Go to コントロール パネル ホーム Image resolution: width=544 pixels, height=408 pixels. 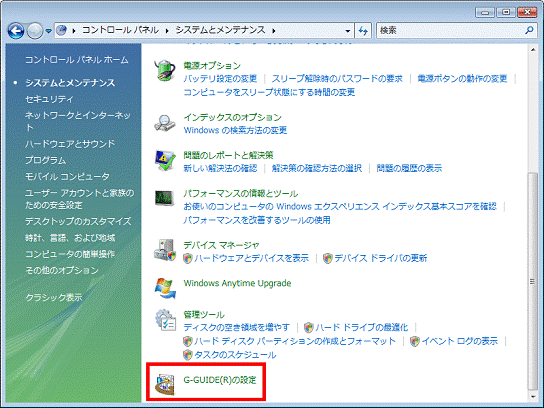[77, 60]
